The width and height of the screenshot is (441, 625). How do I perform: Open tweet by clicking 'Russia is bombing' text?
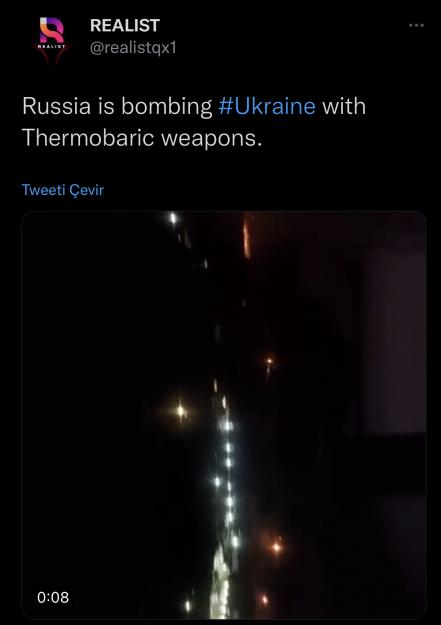click(117, 106)
